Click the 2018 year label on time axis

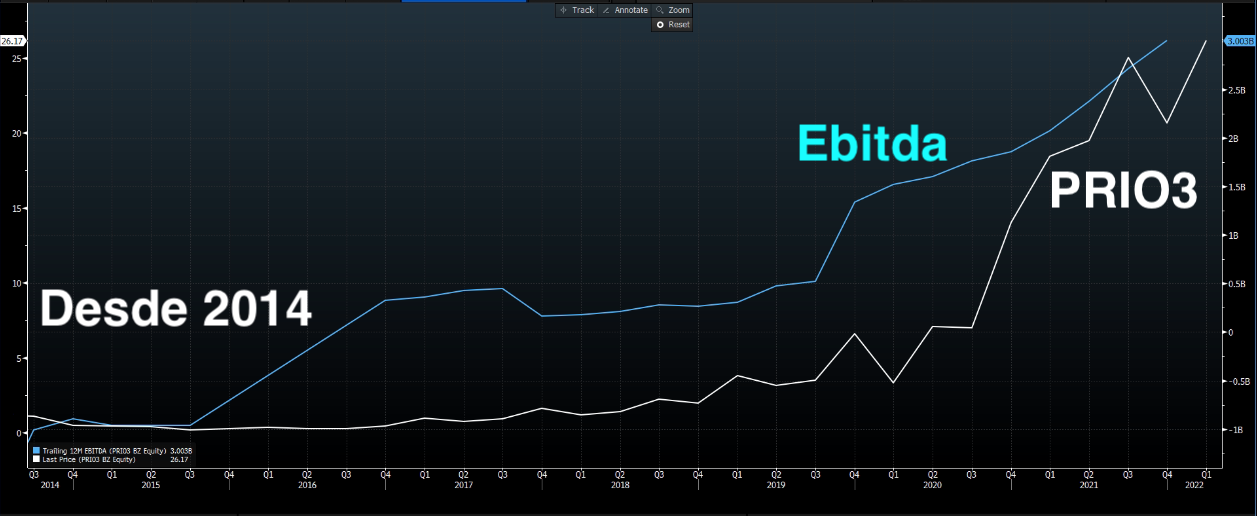pyautogui.click(x=620, y=485)
